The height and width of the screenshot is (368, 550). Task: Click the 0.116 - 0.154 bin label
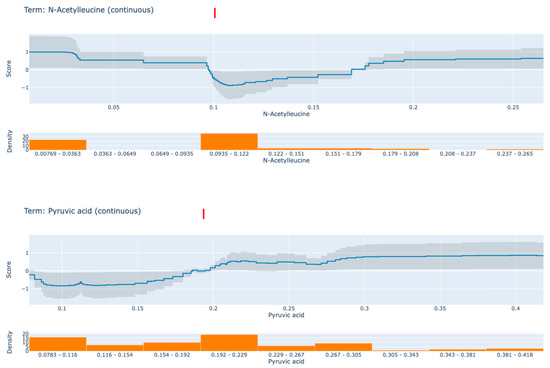coord(115,355)
